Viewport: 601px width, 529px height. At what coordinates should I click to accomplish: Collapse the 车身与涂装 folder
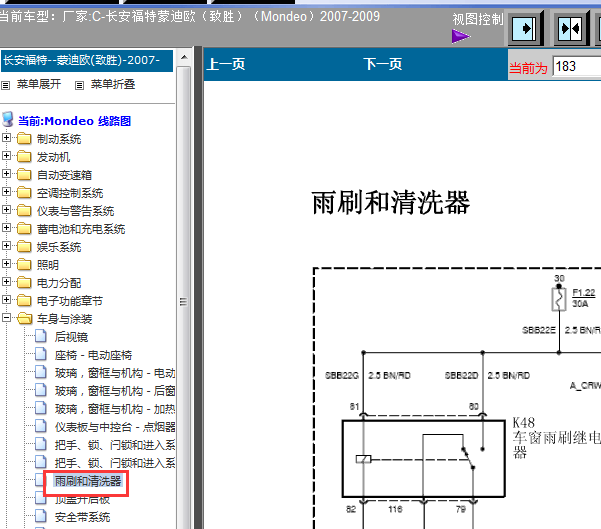[6, 317]
